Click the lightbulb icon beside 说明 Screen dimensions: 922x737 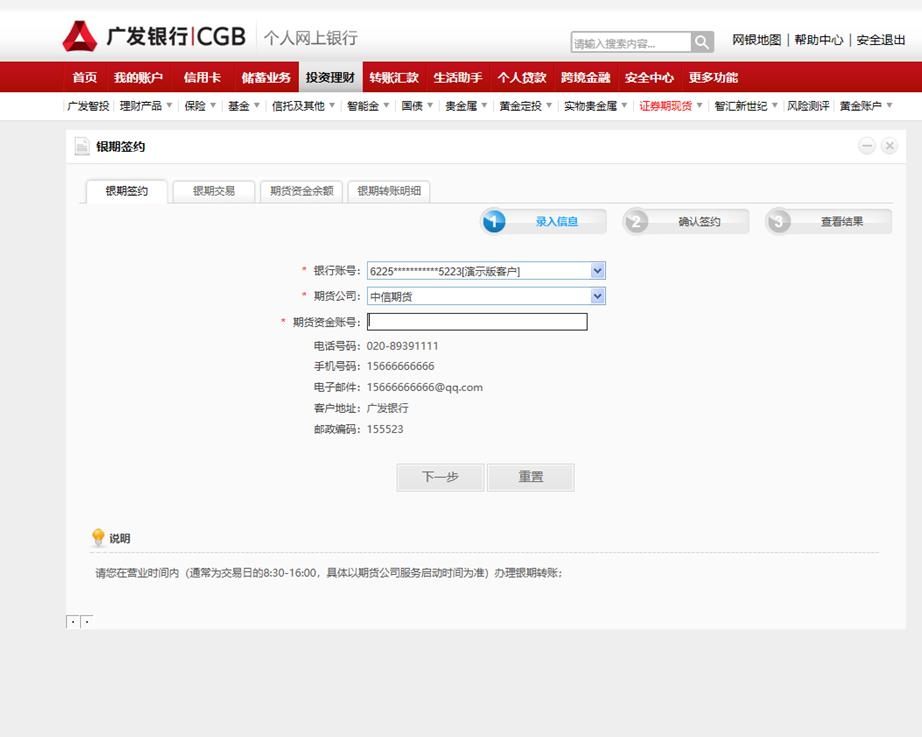point(98,538)
